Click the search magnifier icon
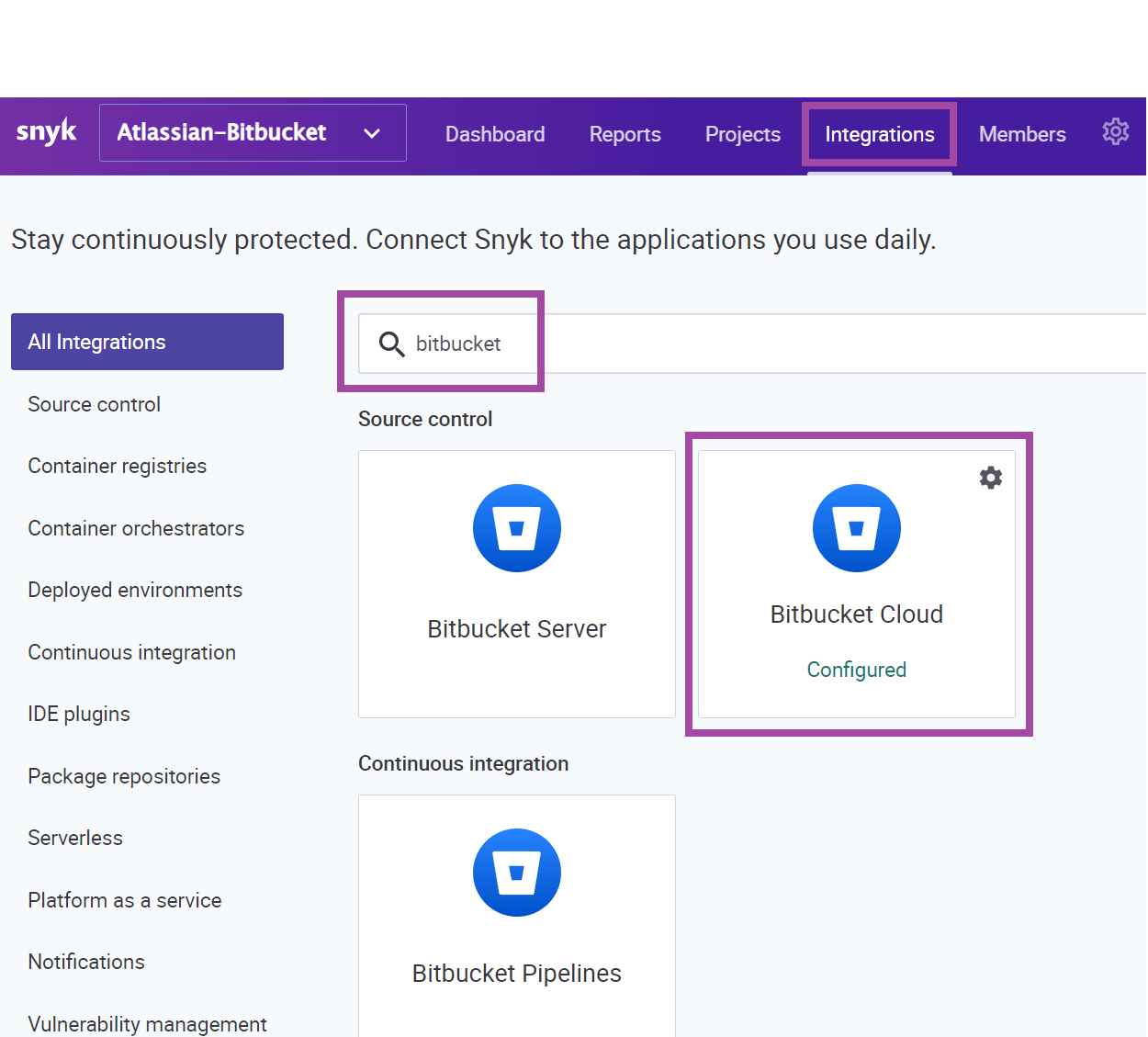Viewport: 1148px width, 1037px height. point(391,344)
